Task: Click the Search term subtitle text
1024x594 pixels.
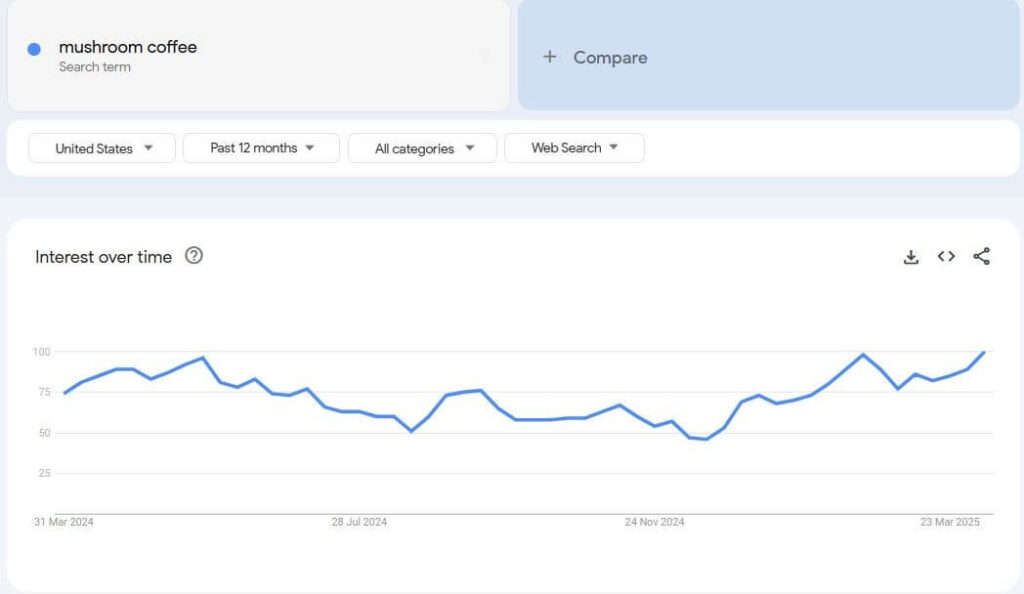Action: [x=94, y=67]
